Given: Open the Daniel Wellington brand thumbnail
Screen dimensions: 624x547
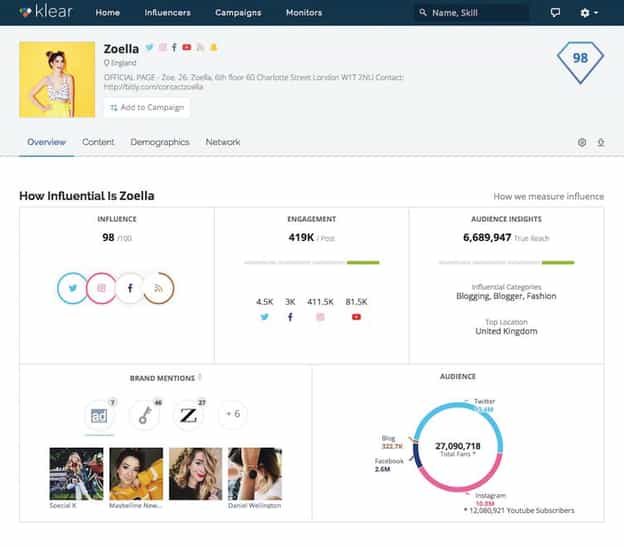Looking at the screenshot, I should pos(255,474).
